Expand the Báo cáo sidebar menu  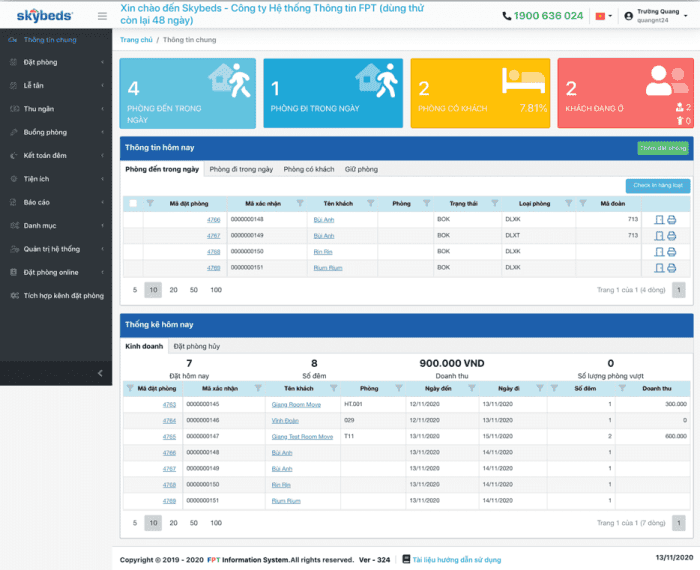pos(56,202)
